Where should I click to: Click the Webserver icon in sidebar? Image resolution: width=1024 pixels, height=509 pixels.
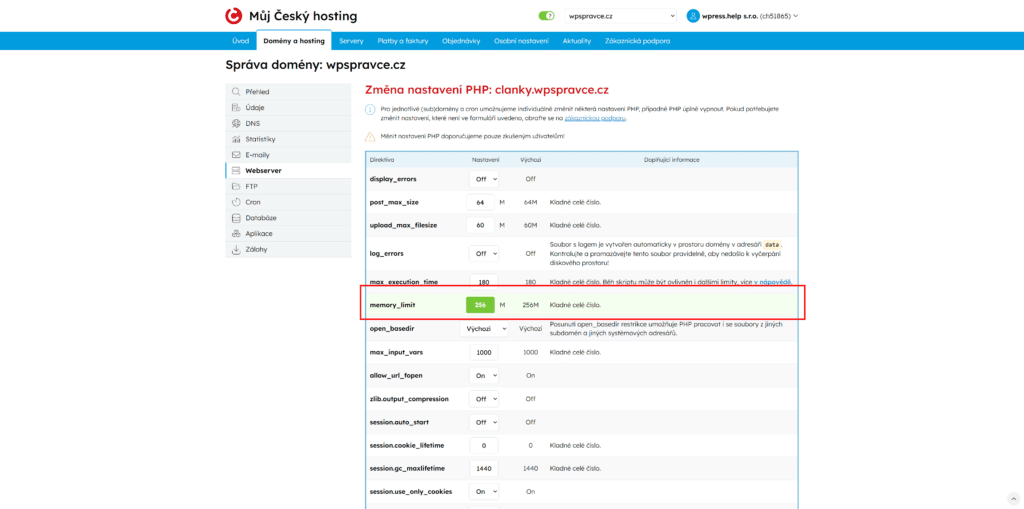pyautogui.click(x=236, y=171)
